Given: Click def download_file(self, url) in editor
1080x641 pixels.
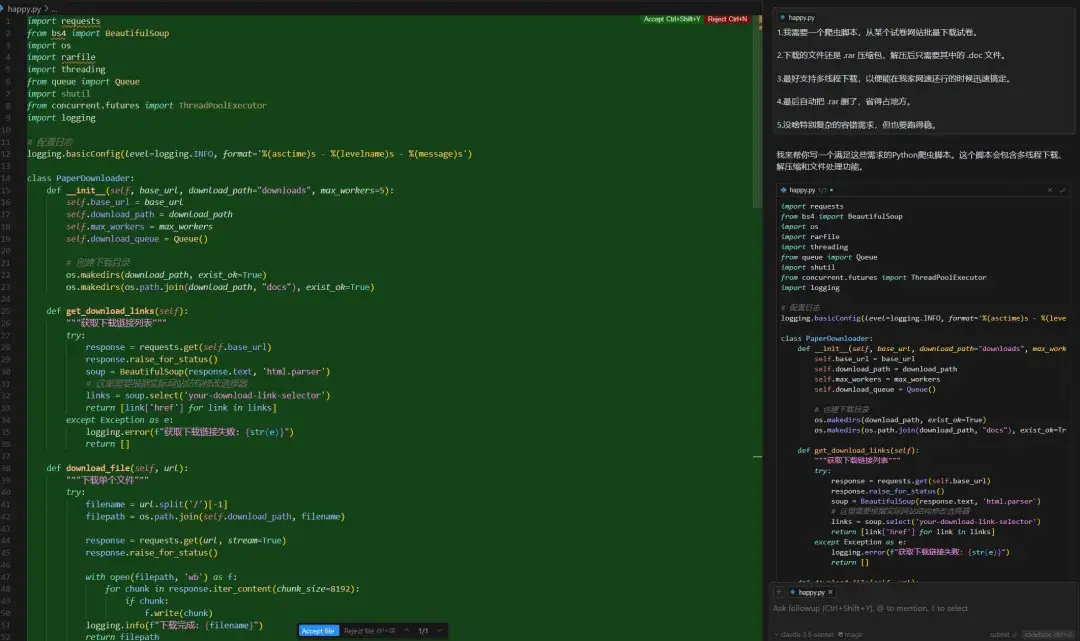Looking at the screenshot, I should click(x=117, y=468).
